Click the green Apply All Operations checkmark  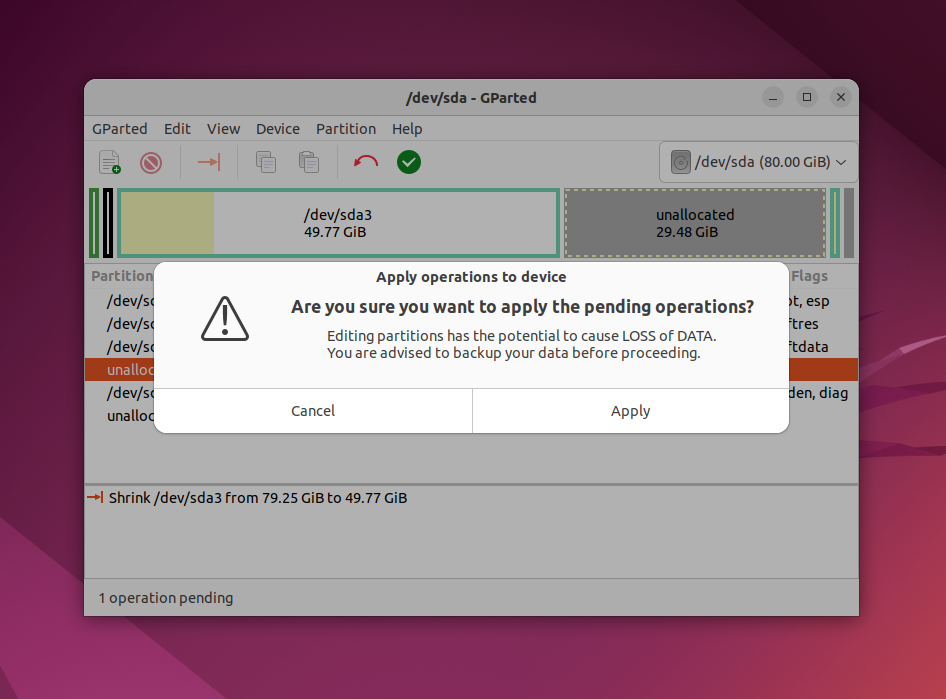pyautogui.click(x=408, y=162)
